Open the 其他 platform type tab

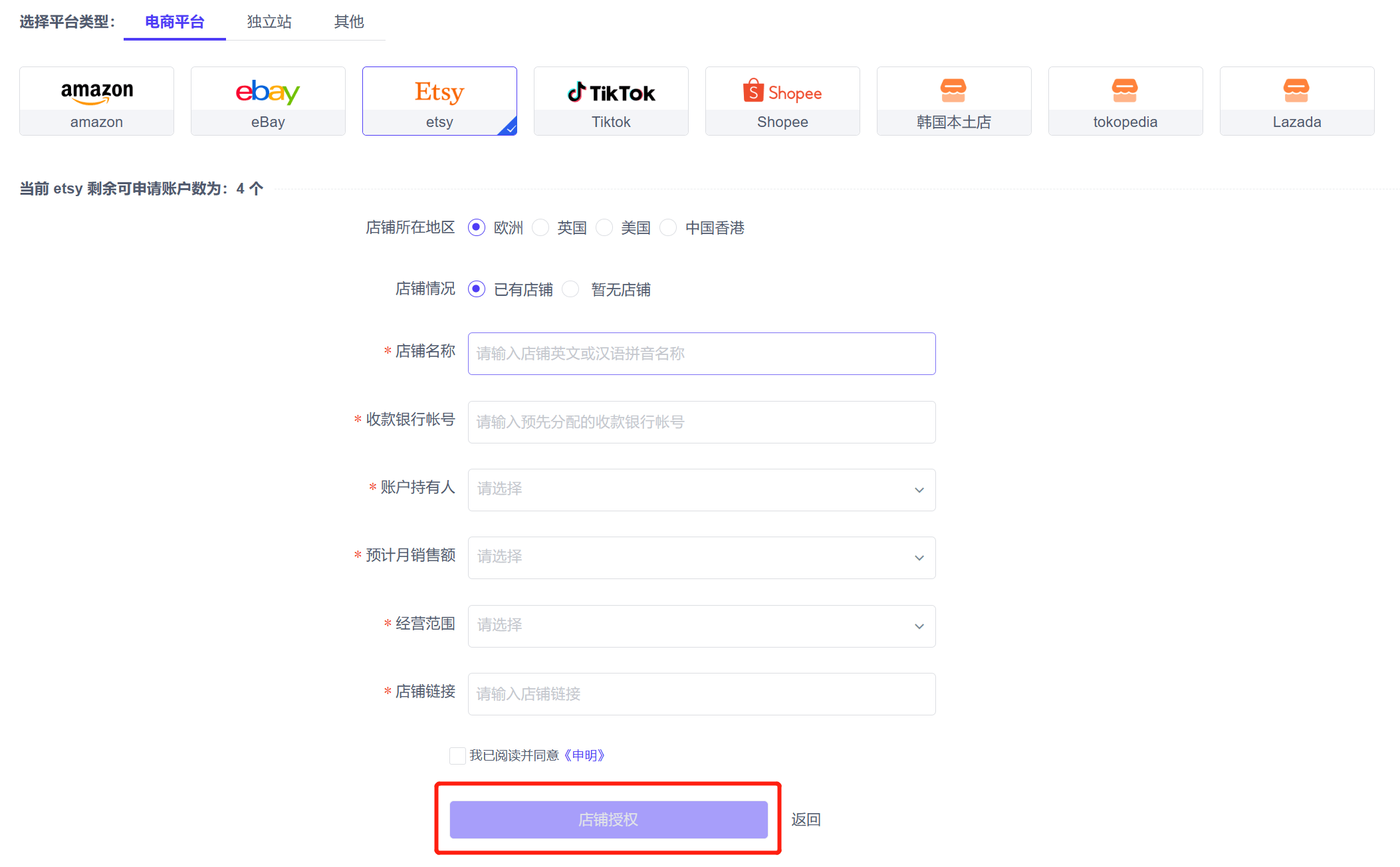[x=349, y=22]
